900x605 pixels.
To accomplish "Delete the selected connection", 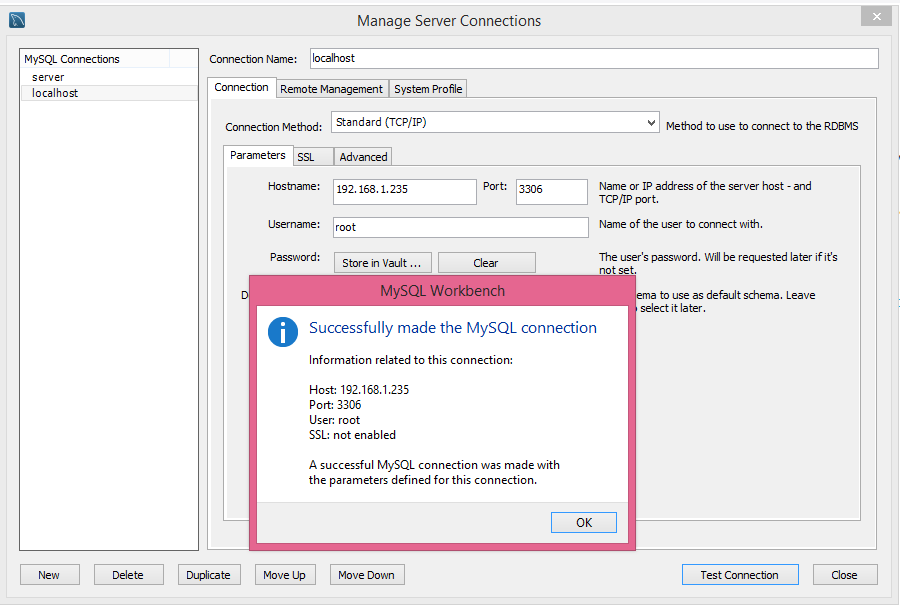I will (128, 574).
